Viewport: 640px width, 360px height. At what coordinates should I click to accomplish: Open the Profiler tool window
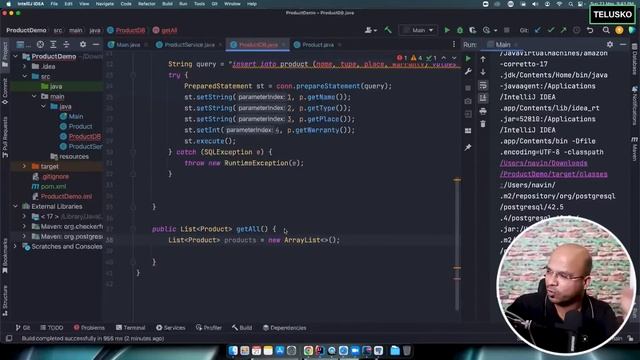coord(209,328)
